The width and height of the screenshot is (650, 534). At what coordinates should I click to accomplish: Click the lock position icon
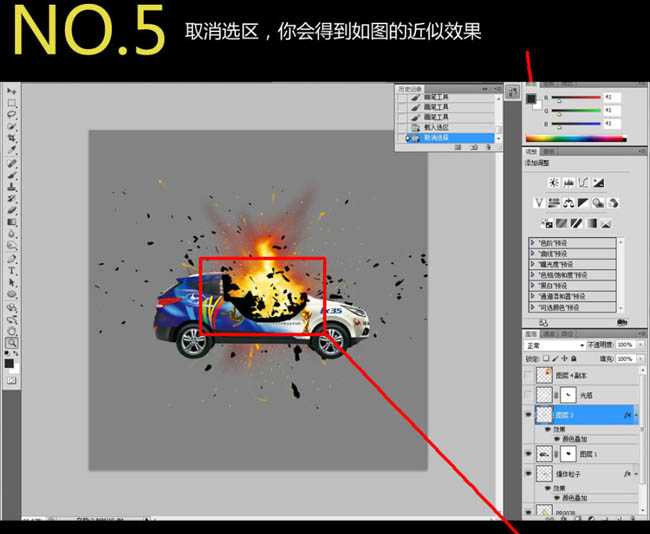click(x=565, y=358)
